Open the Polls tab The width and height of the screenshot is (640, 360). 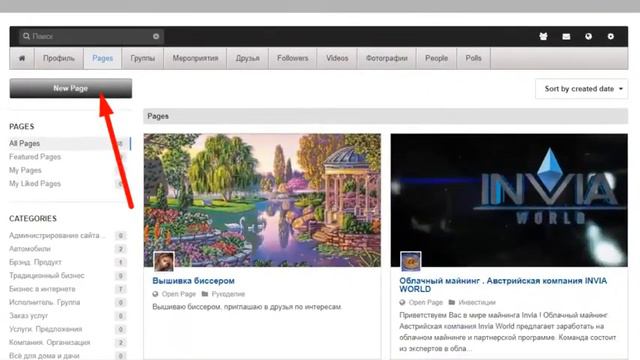click(473, 58)
